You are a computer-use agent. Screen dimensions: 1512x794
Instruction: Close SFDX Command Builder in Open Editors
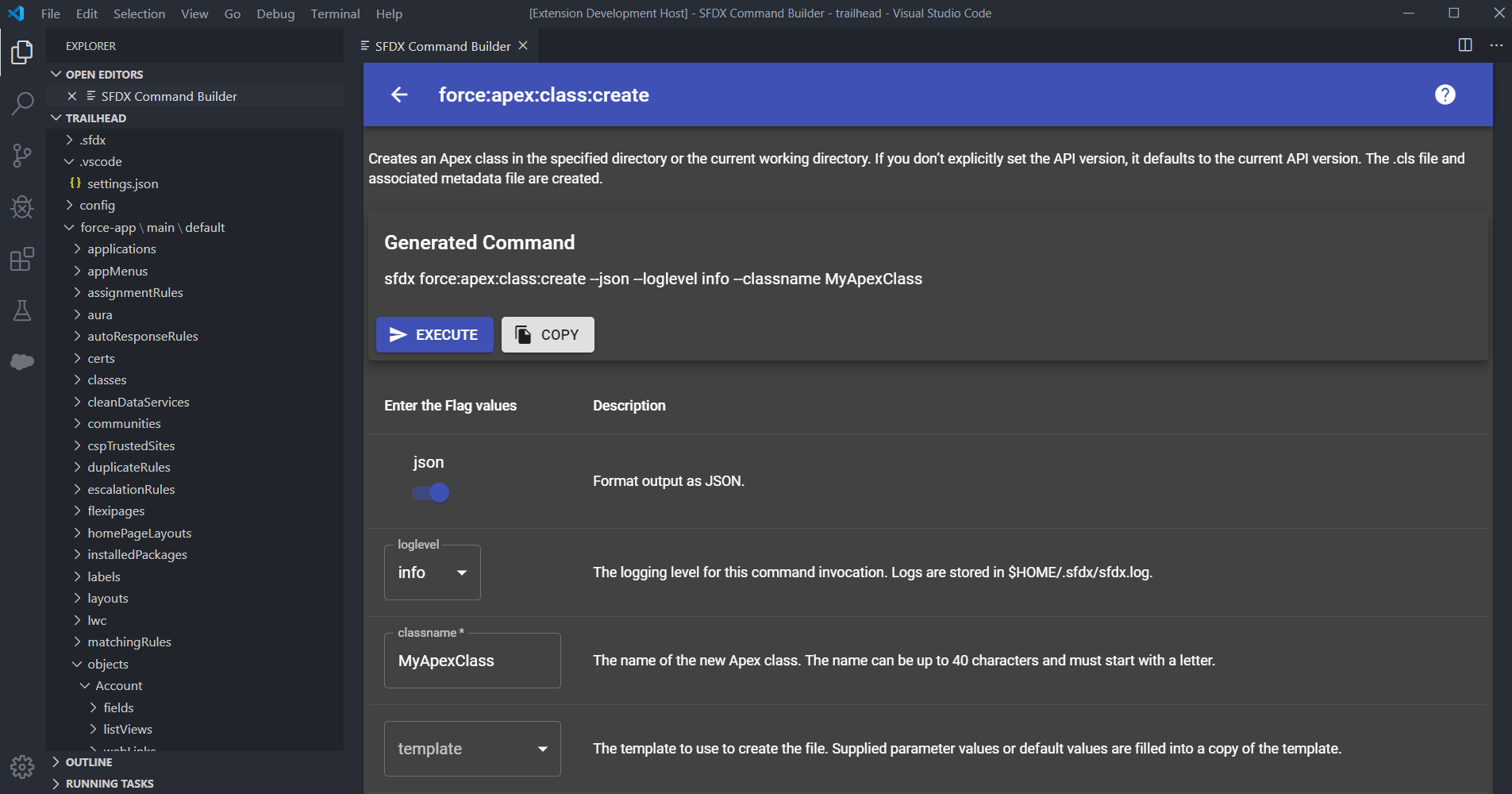pyautogui.click(x=72, y=96)
